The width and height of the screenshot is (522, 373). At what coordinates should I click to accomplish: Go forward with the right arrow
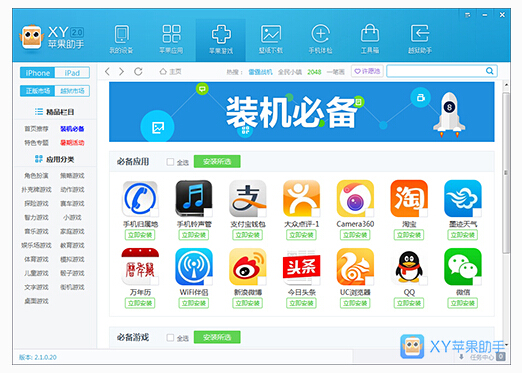coord(122,71)
